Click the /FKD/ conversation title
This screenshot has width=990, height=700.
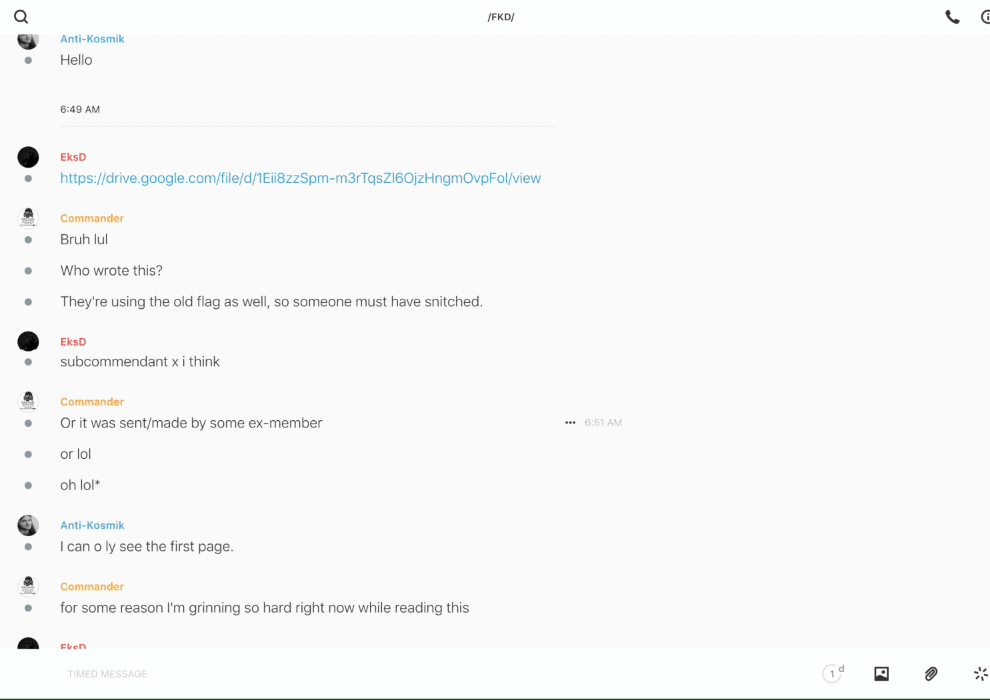click(501, 17)
